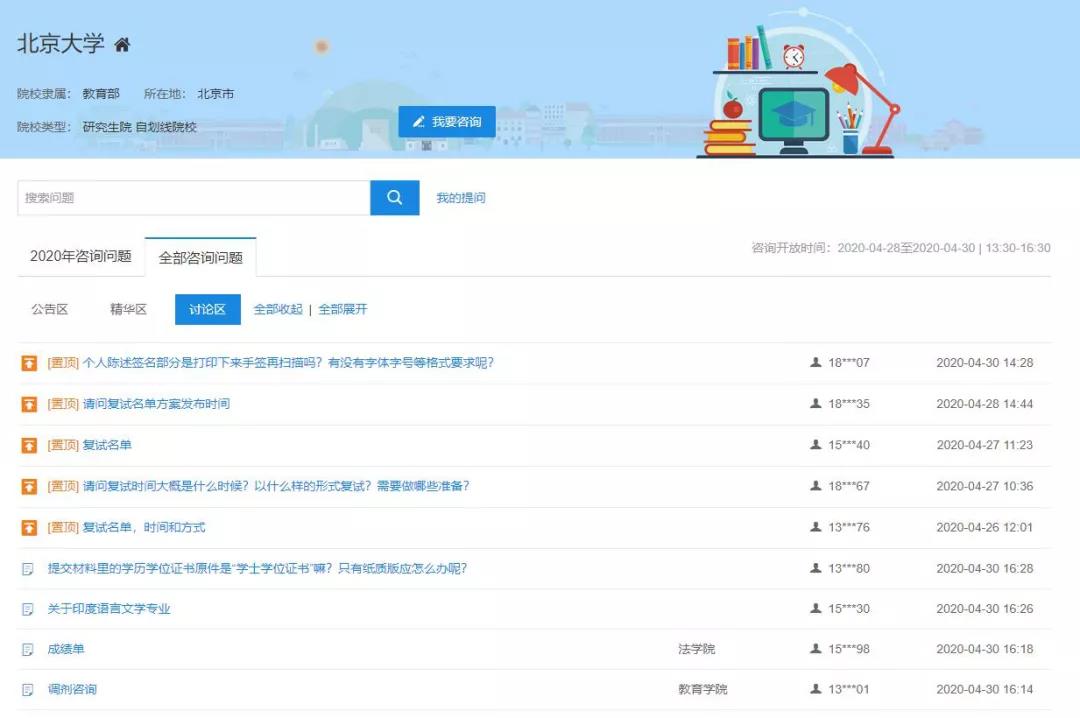Switch to the 2020年咨询问题 tab
Screen dimensions: 1080x718
pyautogui.click(x=81, y=257)
